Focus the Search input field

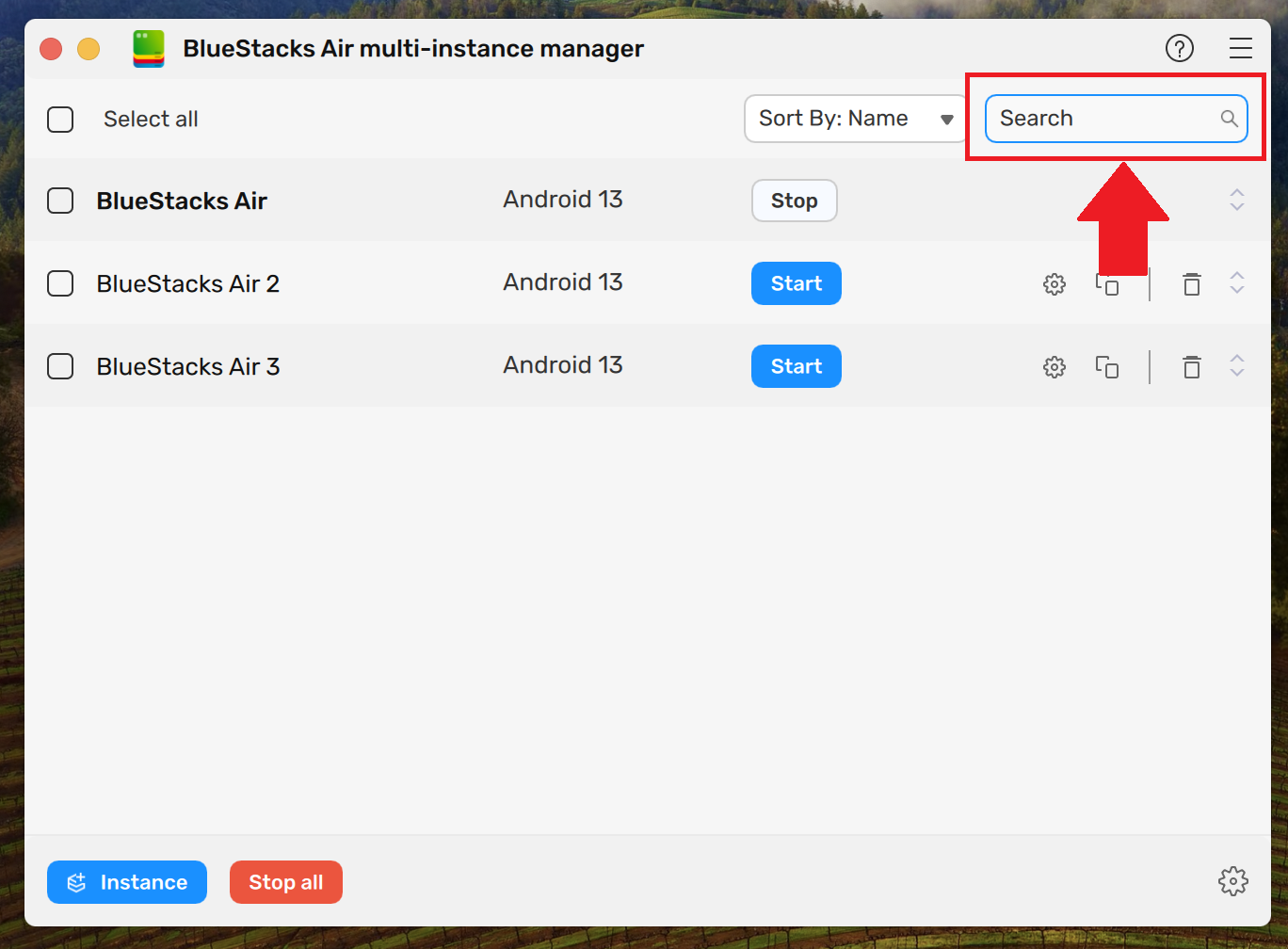pos(1117,119)
